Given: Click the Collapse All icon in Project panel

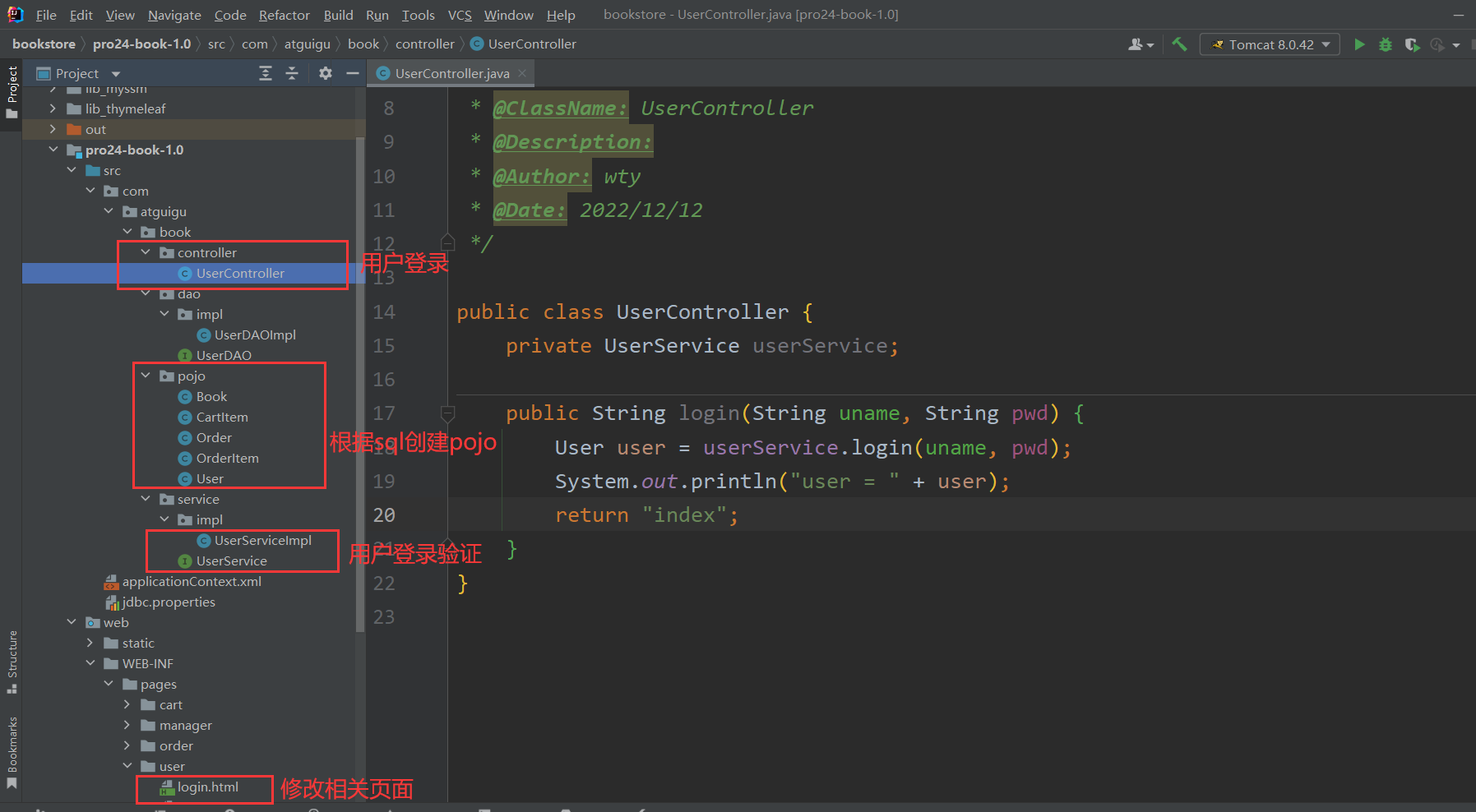Looking at the screenshot, I should (x=292, y=73).
